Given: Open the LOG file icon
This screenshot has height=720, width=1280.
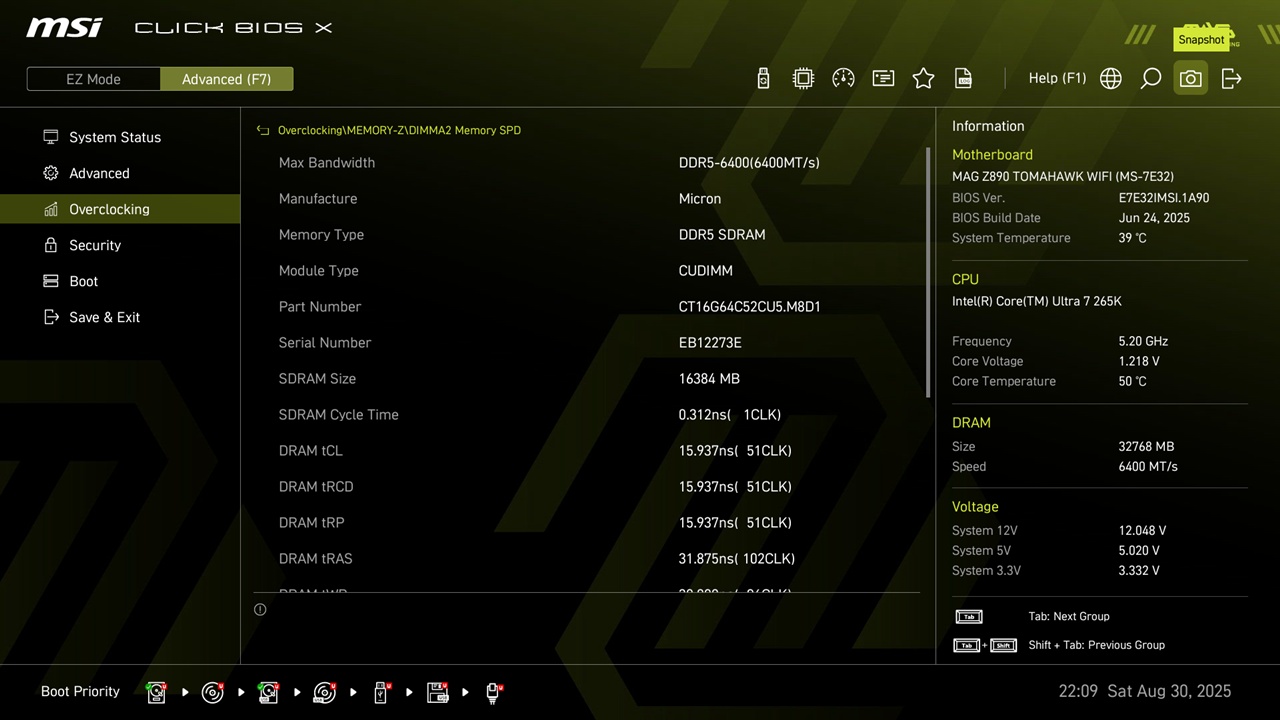Looking at the screenshot, I should pos(963,78).
